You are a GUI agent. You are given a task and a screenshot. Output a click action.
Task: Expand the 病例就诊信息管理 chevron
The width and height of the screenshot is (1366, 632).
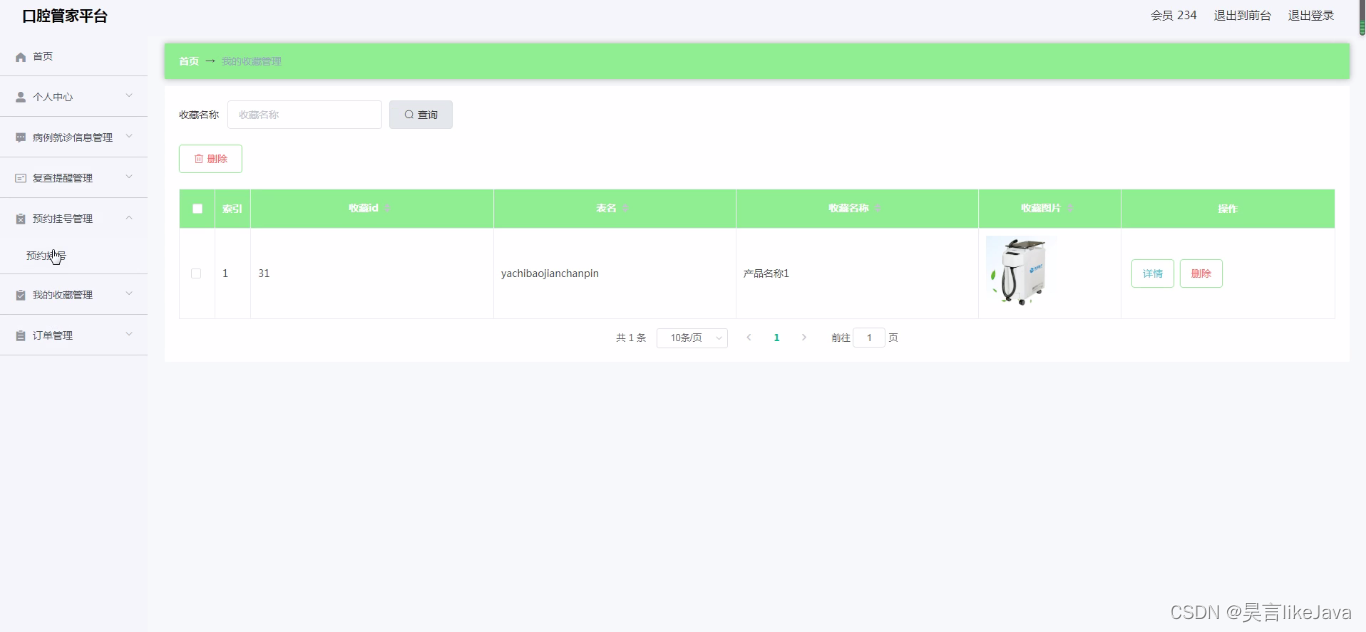[129, 136]
